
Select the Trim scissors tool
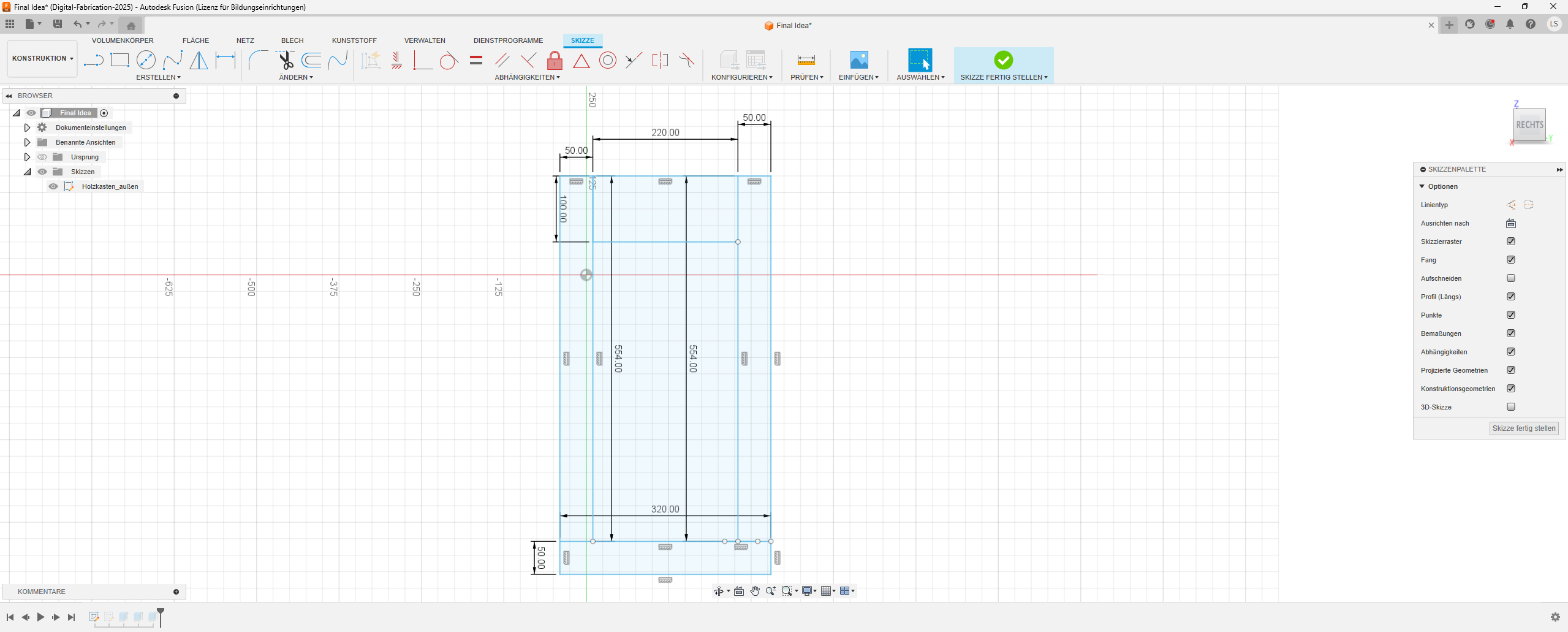(286, 60)
